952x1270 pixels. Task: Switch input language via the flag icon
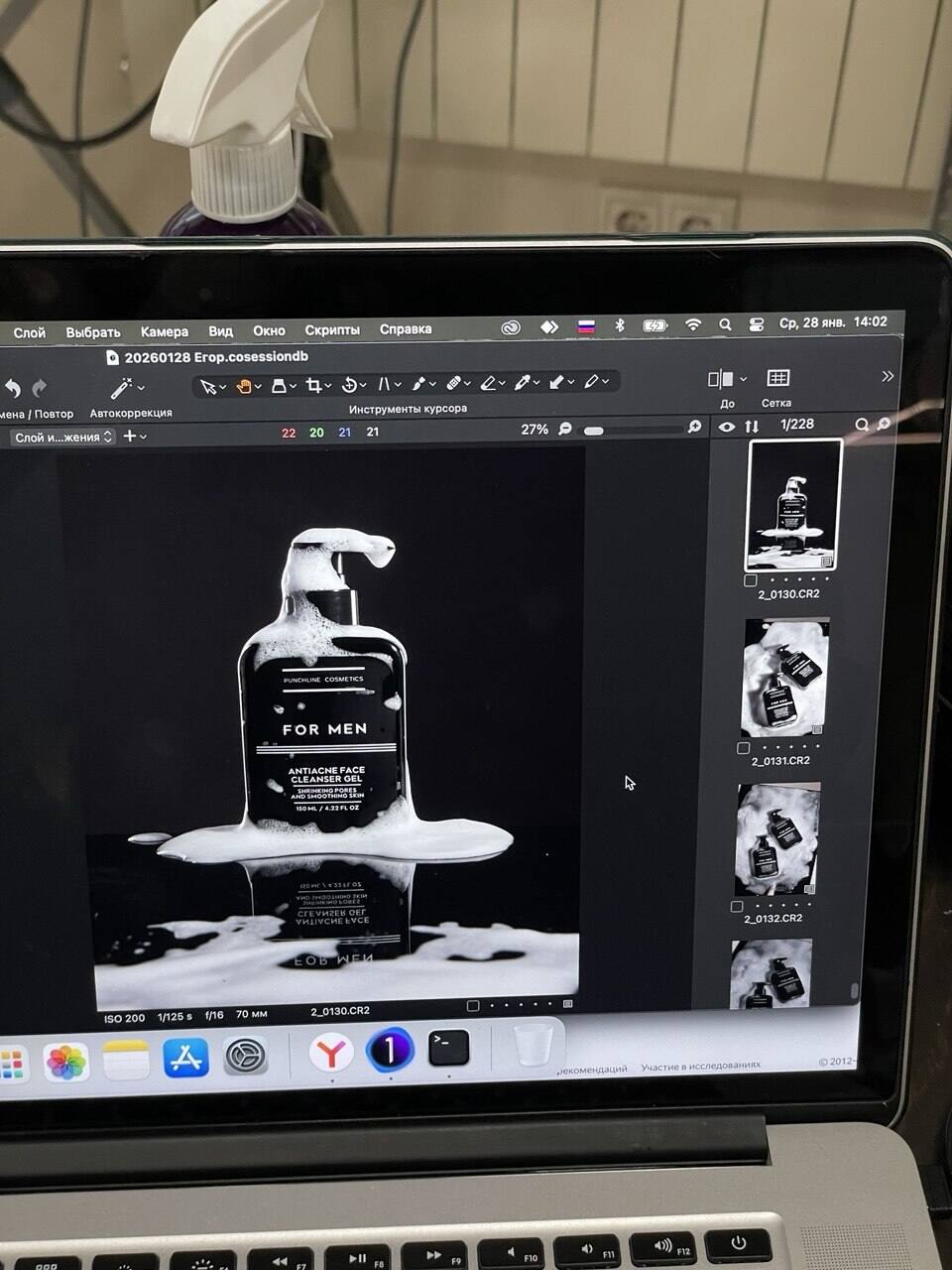point(587,326)
